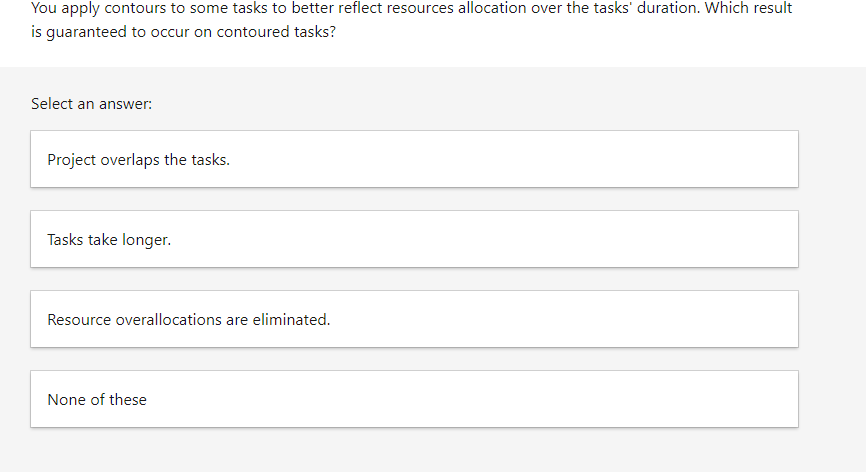Click the word "take" in the second answer
Image resolution: width=866 pixels, height=472 pixels.
click(103, 240)
